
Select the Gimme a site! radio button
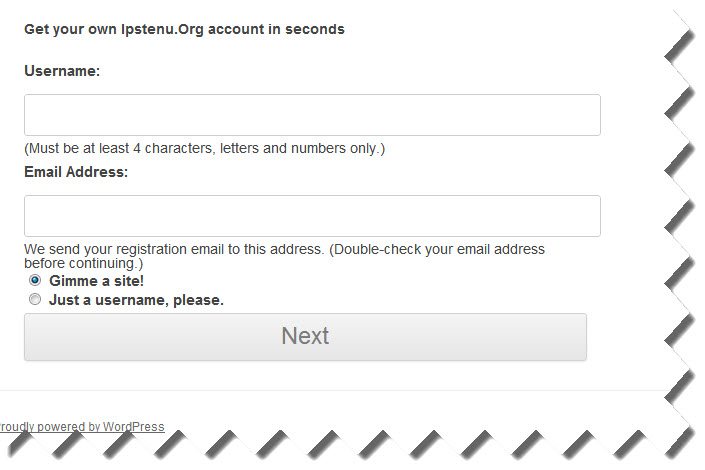35,280
